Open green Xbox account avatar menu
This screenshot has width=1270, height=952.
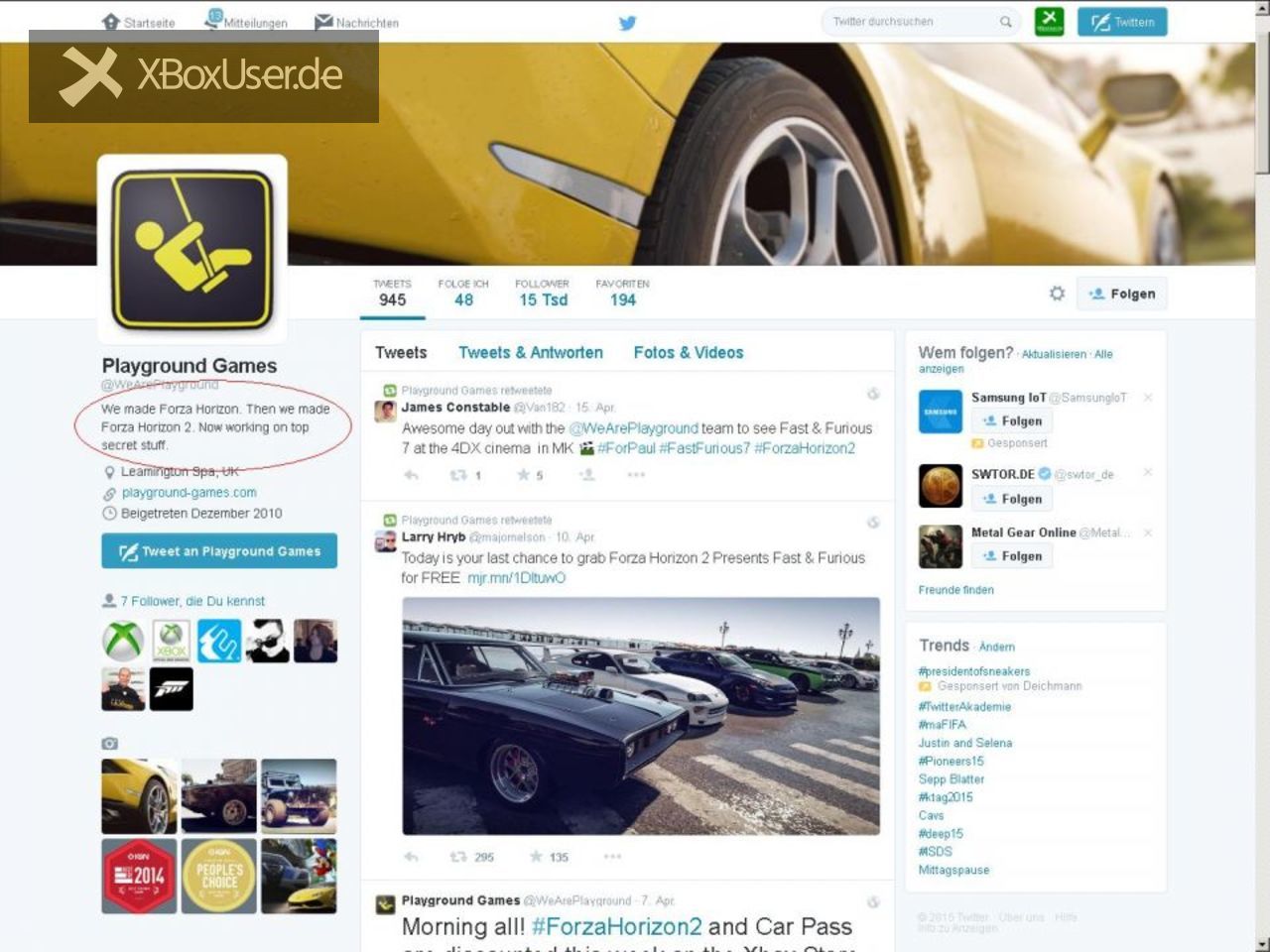pos(1049,21)
